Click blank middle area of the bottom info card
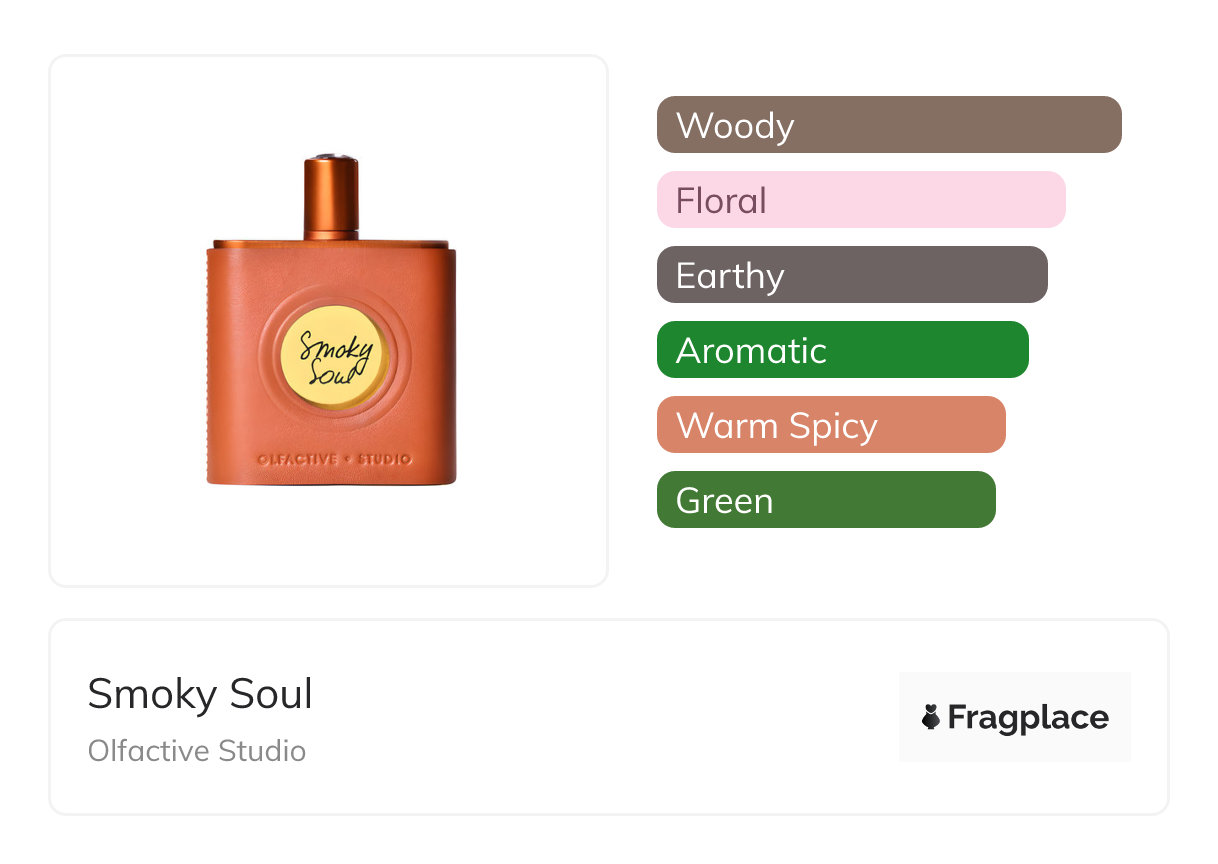The height and width of the screenshot is (864, 1218). [600, 717]
